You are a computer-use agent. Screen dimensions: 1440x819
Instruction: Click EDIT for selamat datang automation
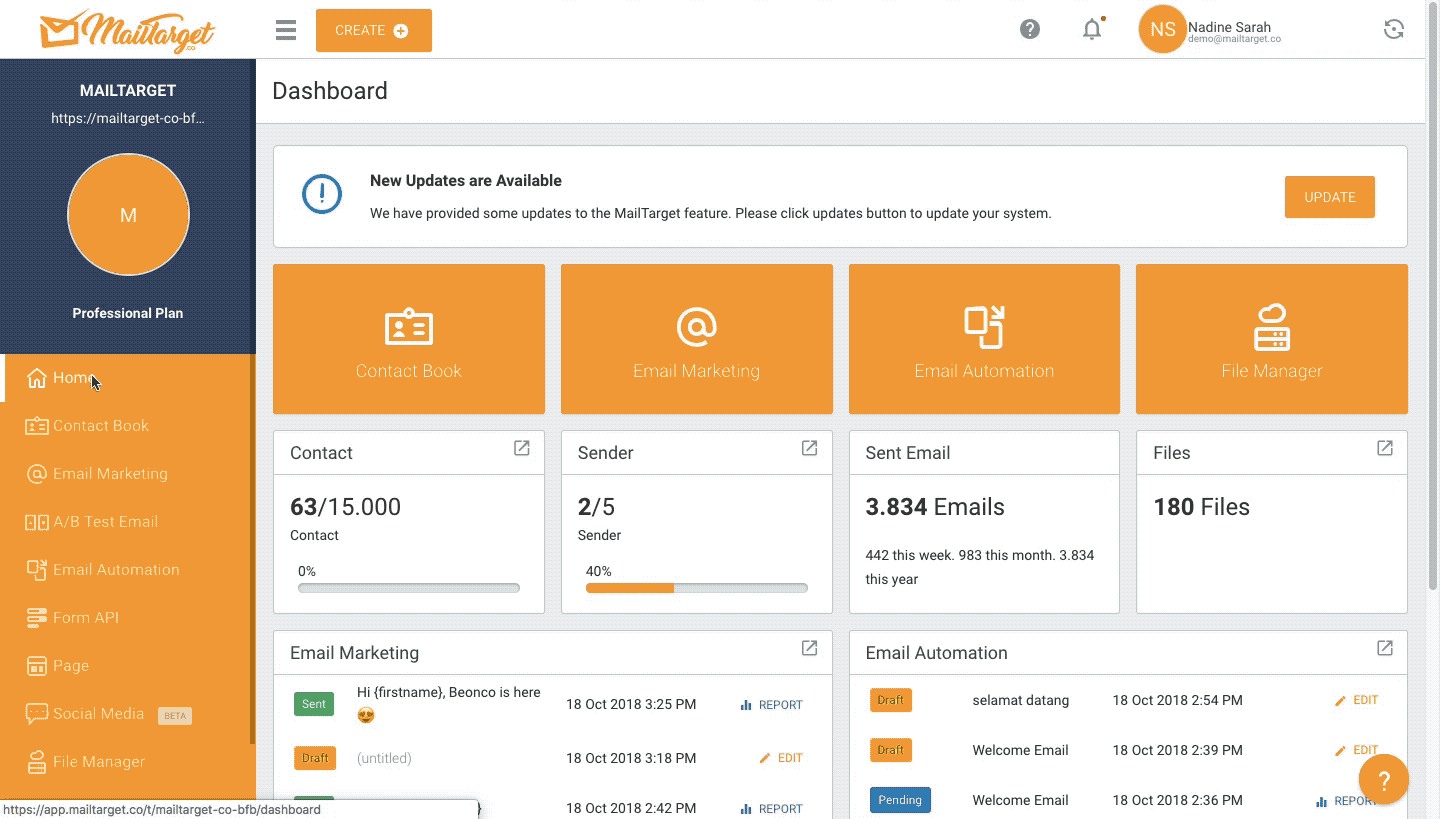point(1356,700)
